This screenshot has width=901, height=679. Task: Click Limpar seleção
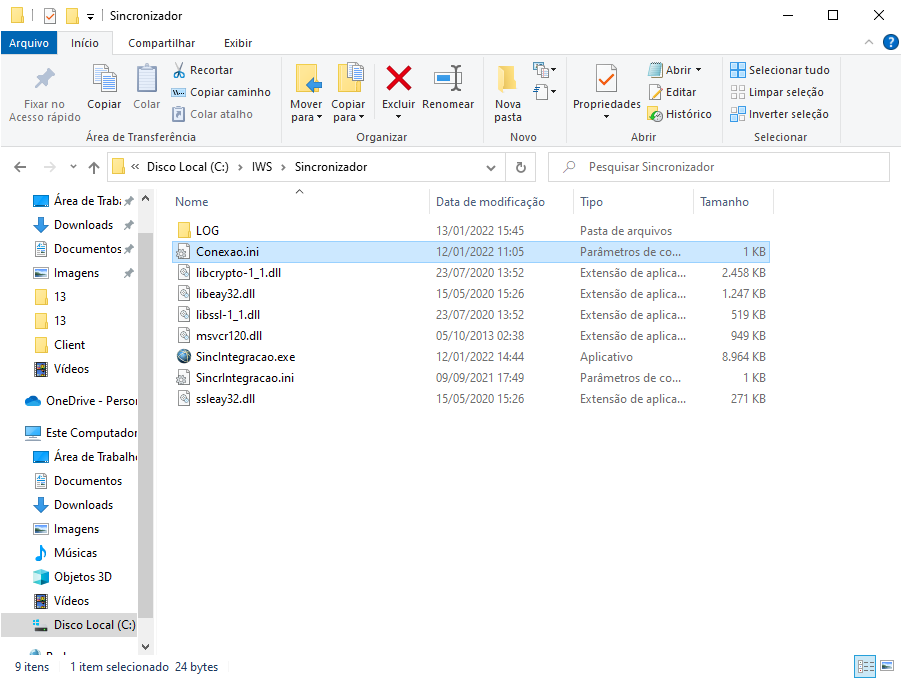pyautogui.click(x=777, y=92)
